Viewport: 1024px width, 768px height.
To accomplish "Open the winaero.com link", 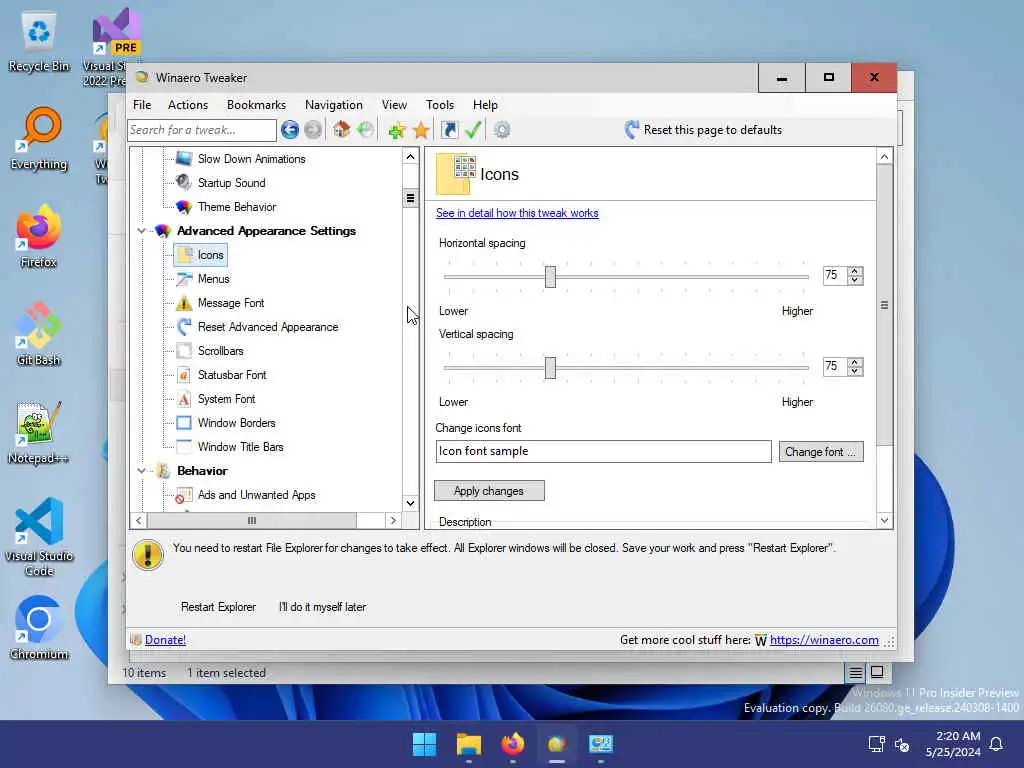I will tap(824, 640).
